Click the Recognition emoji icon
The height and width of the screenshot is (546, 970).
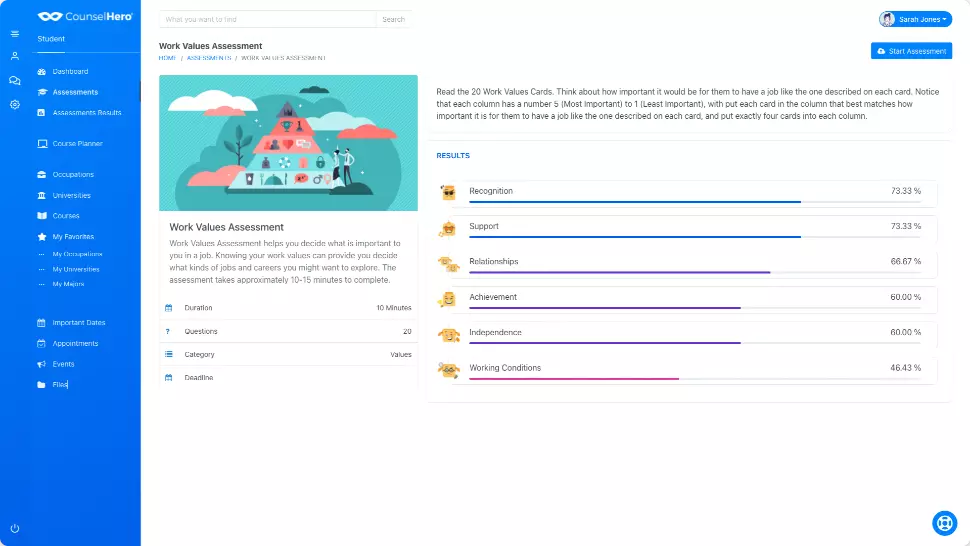click(448, 193)
